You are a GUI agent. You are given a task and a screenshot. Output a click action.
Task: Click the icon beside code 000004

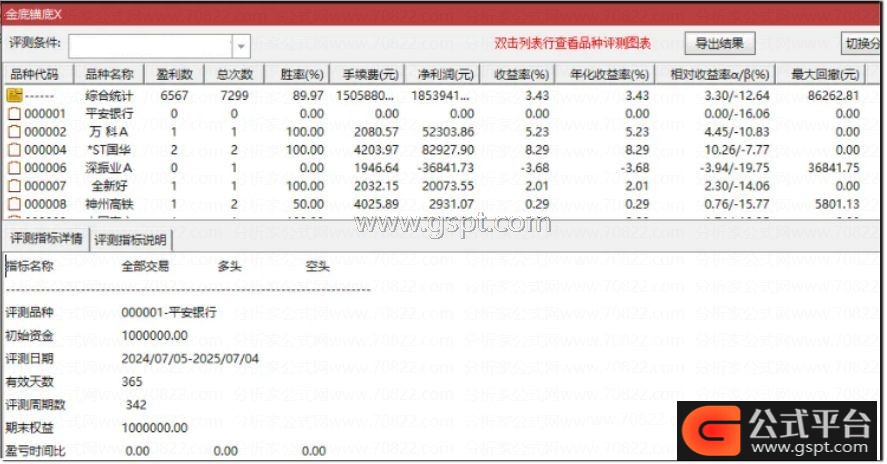click(x=15, y=150)
